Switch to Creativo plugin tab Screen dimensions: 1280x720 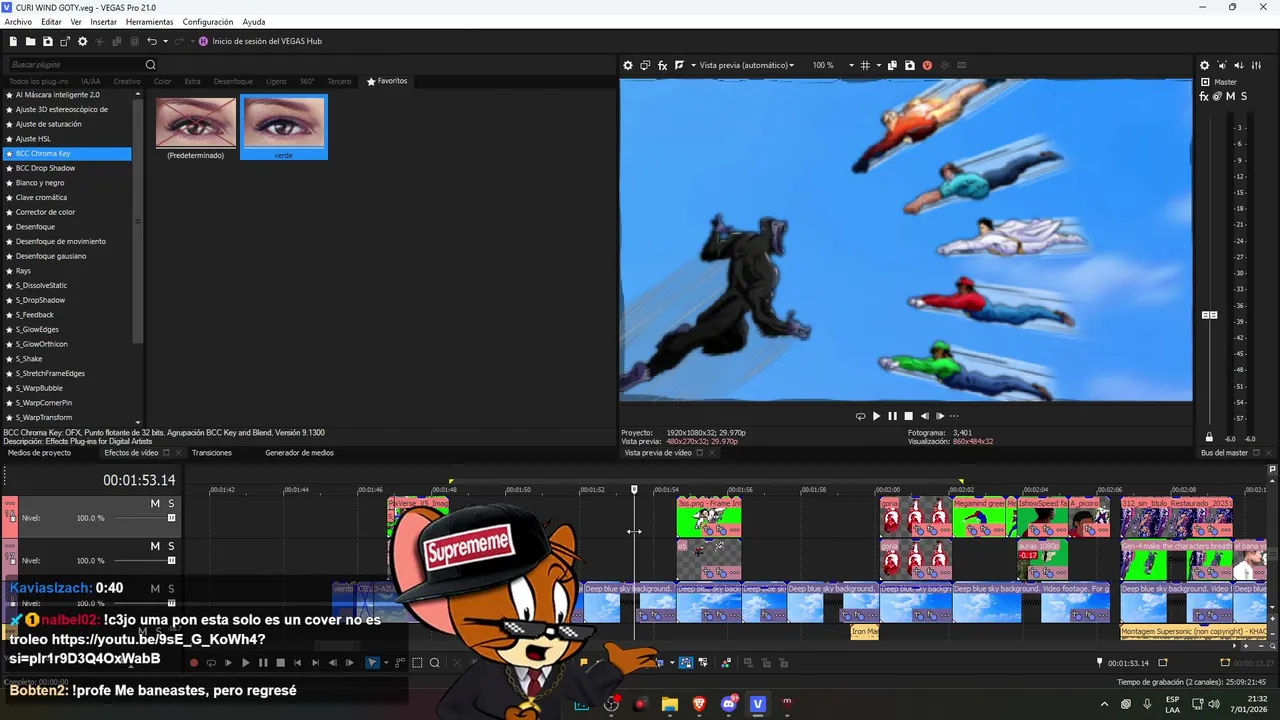127,81
